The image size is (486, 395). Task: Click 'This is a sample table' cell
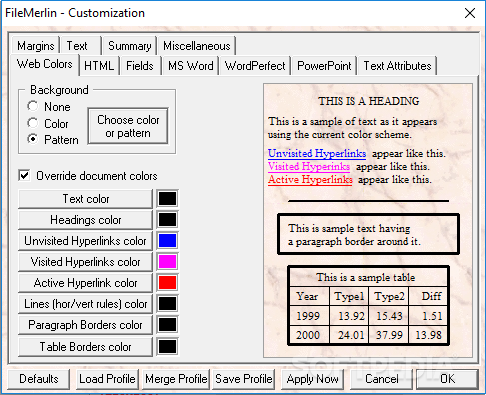tap(368, 277)
